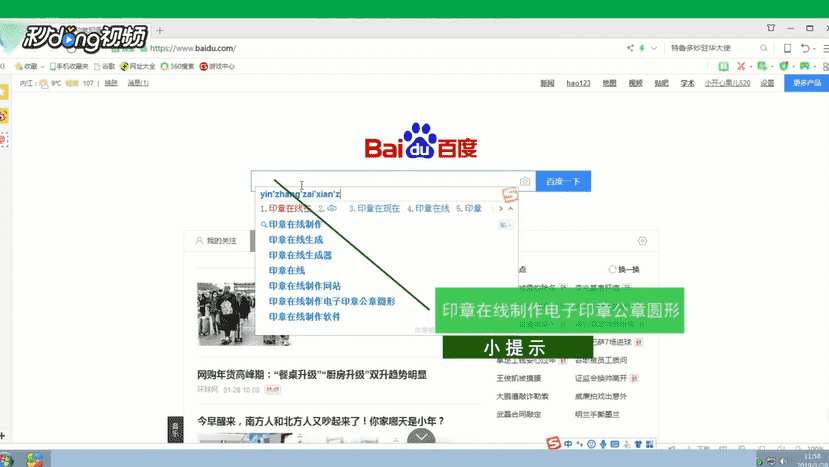829x467 pixels.
Task: Open the 谷歌 bookmark
Action: 105,66
